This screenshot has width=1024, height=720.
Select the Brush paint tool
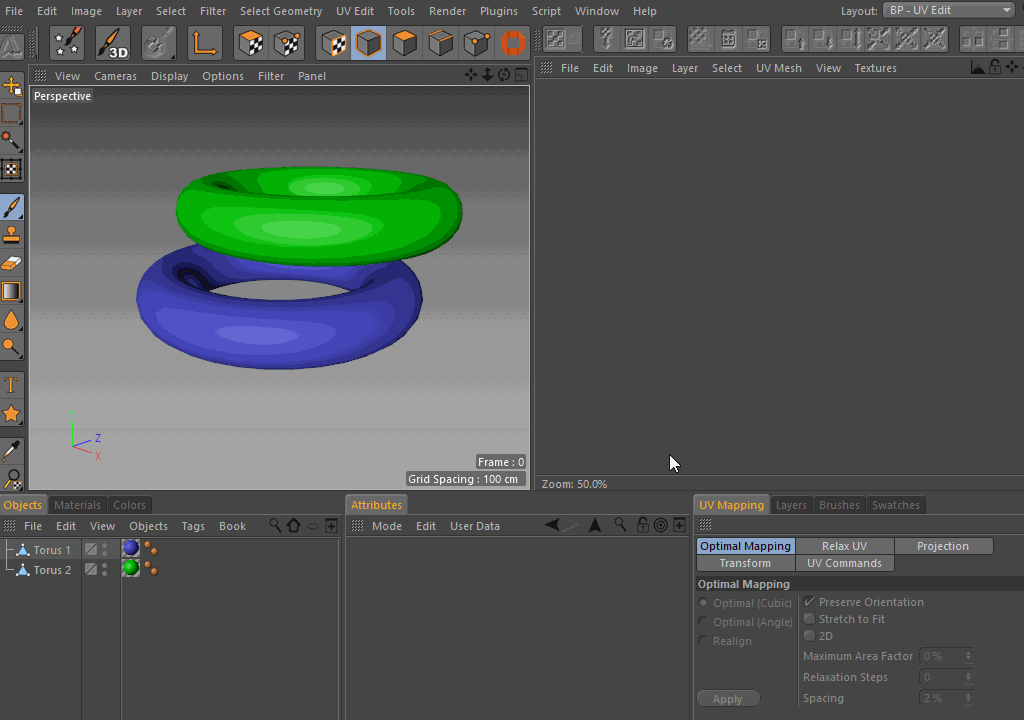tap(12, 207)
